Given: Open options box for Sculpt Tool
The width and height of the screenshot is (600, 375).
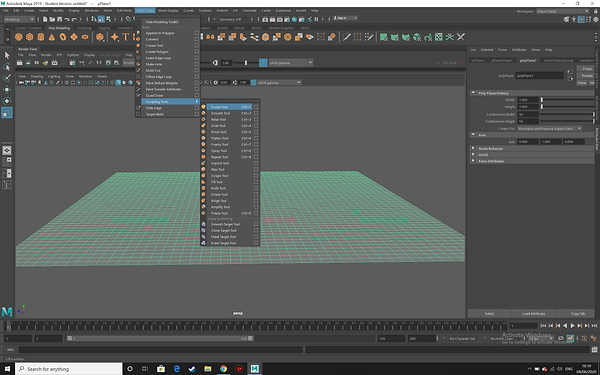Looking at the screenshot, I should pyautogui.click(x=256, y=107).
